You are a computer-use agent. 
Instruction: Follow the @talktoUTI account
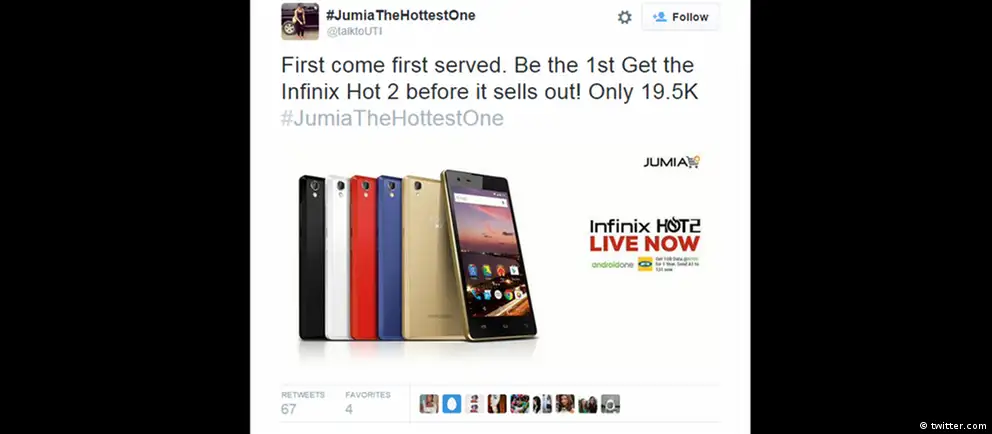pyautogui.click(x=680, y=17)
